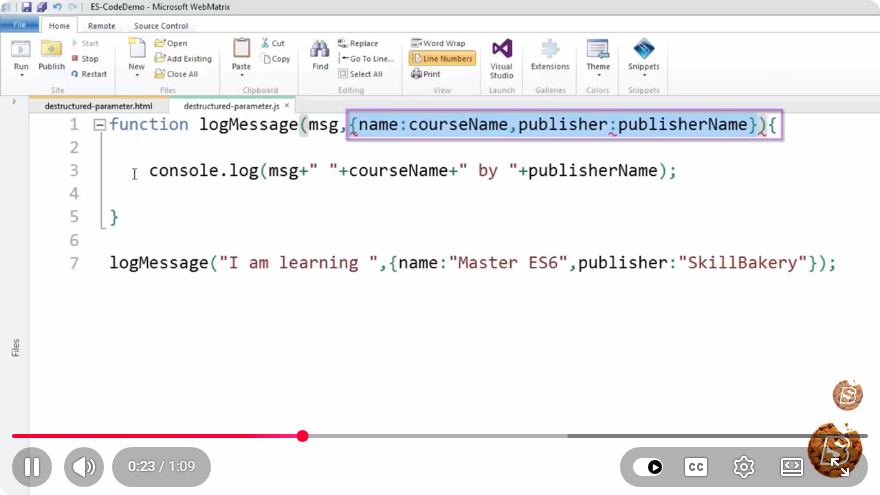Click the Paste clipboard icon
The width and height of the screenshot is (880, 495).
[241, 48]
